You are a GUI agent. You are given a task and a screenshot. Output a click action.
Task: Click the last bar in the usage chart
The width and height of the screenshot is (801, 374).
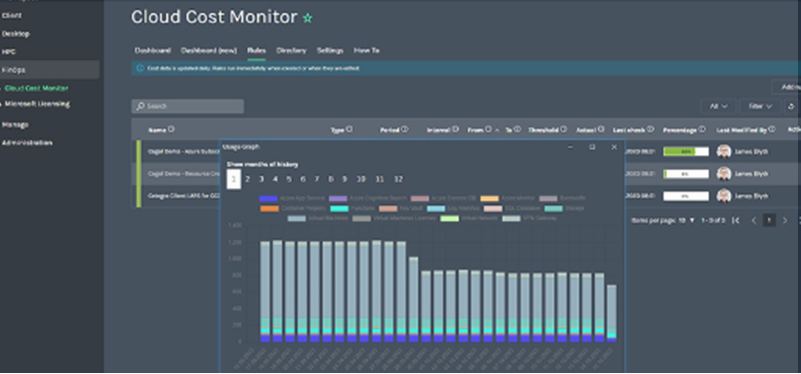pos(611,314)
